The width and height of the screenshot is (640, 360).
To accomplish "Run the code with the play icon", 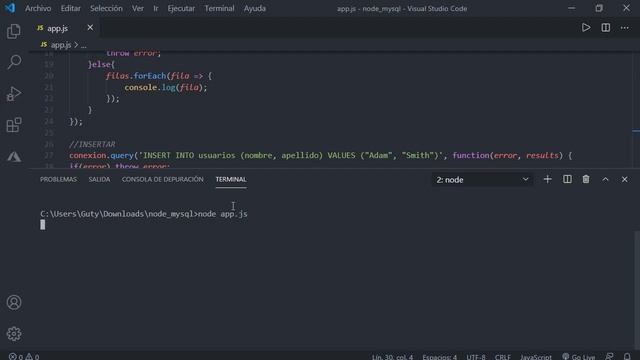I will (586, 28).
